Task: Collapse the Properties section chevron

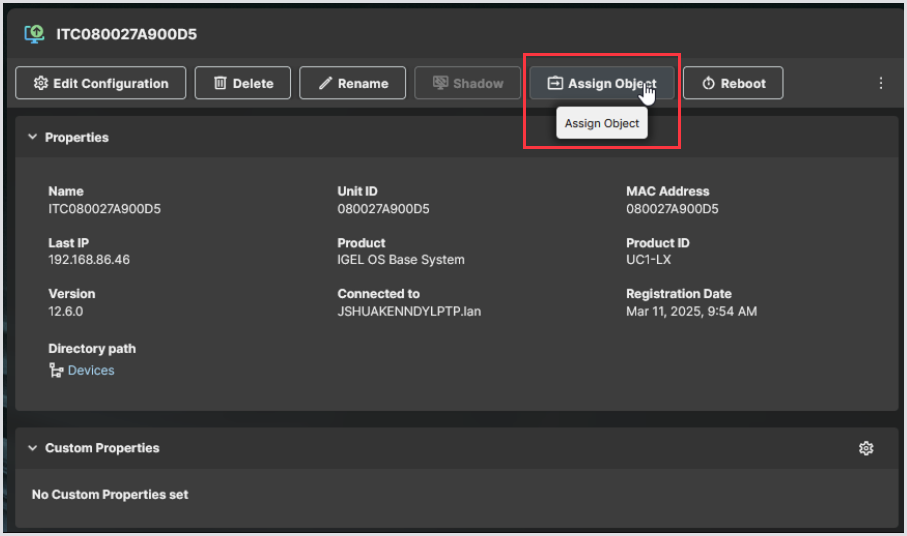Action: click(32, 137)
